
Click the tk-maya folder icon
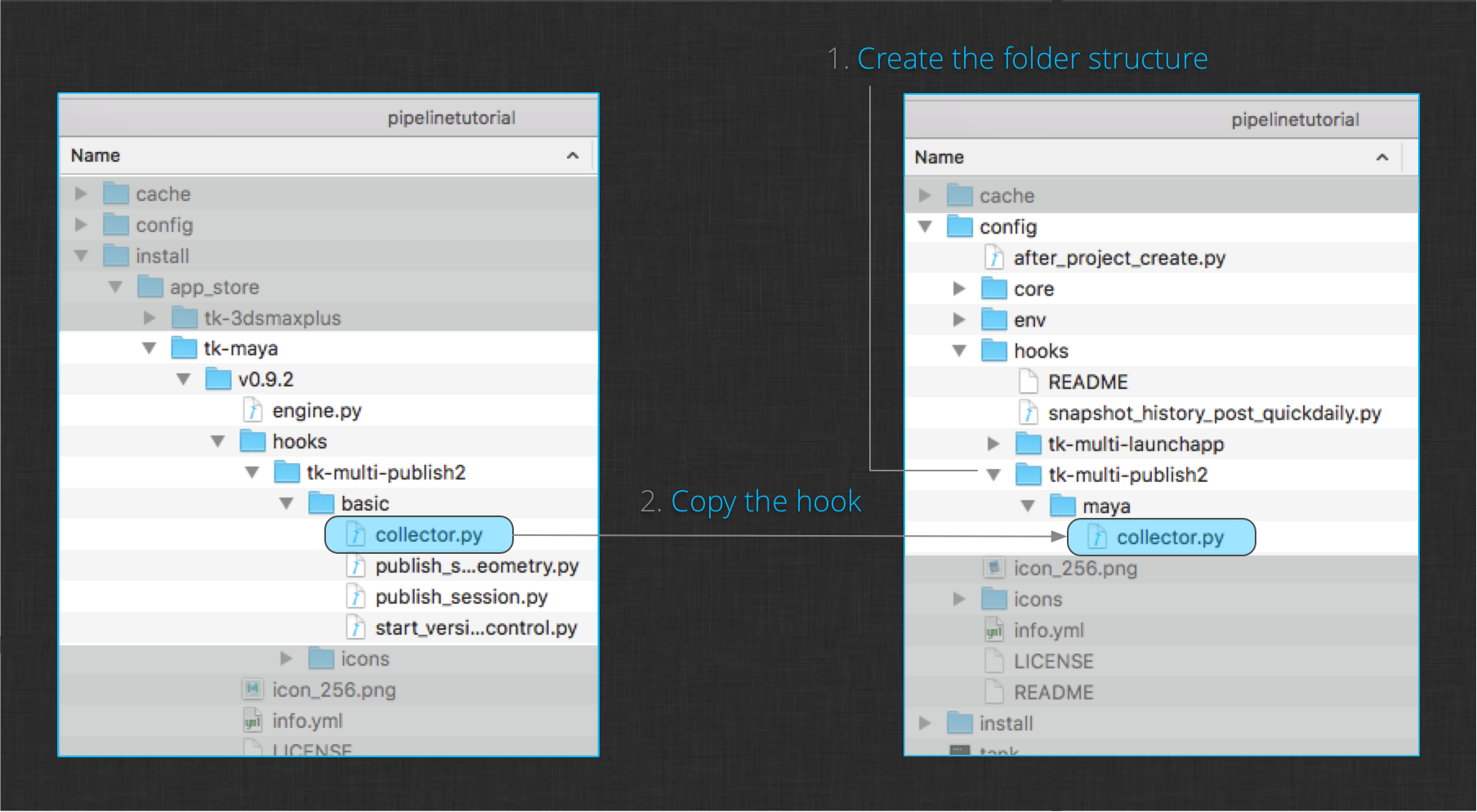point(184,348)
